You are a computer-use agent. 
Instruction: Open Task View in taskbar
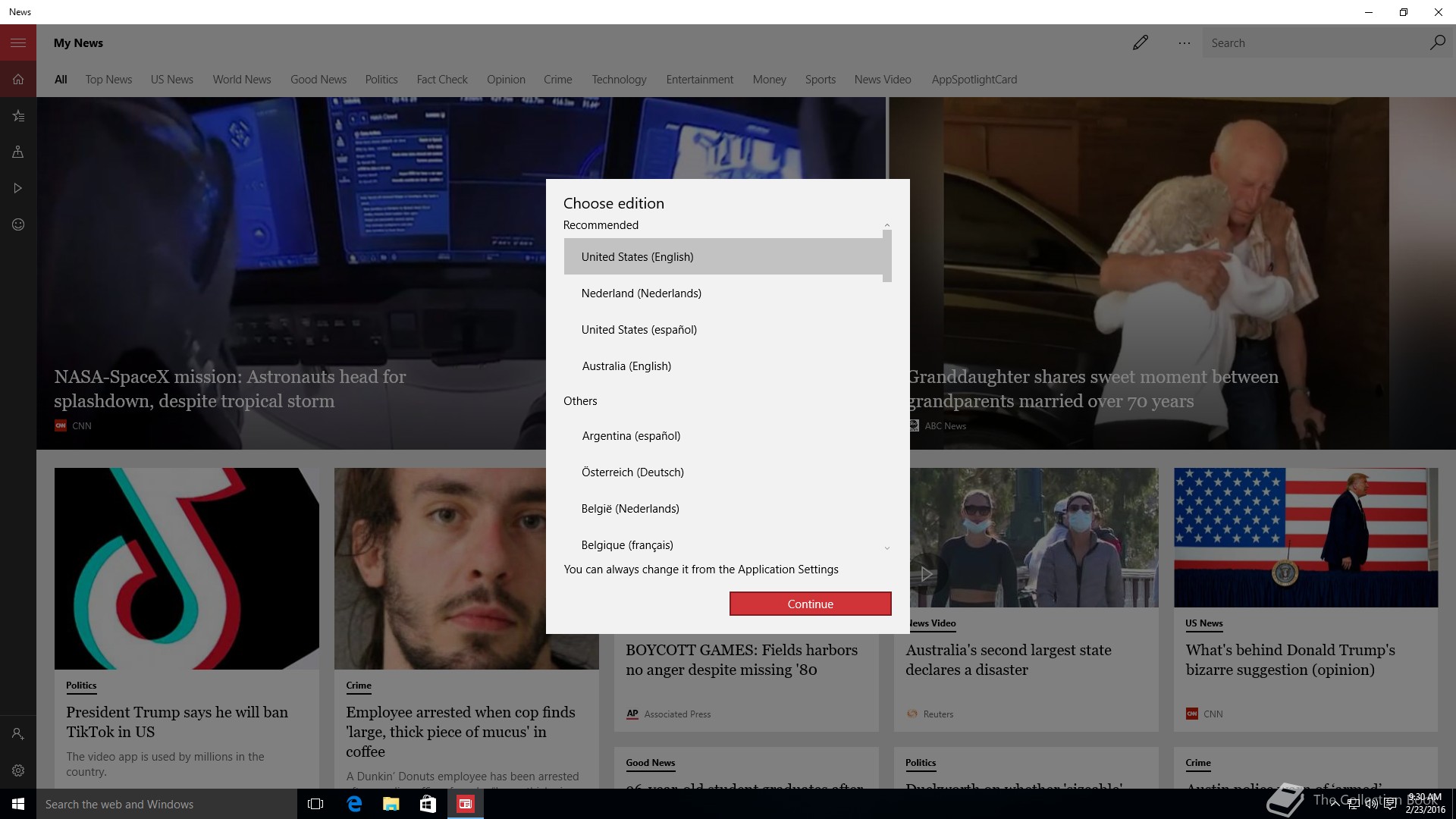tap(315, 804)
